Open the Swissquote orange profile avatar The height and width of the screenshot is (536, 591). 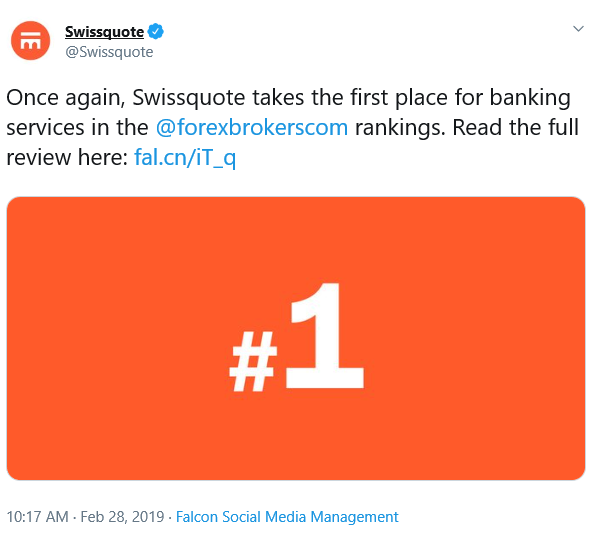pyautogui.click(x=31, y=40)
